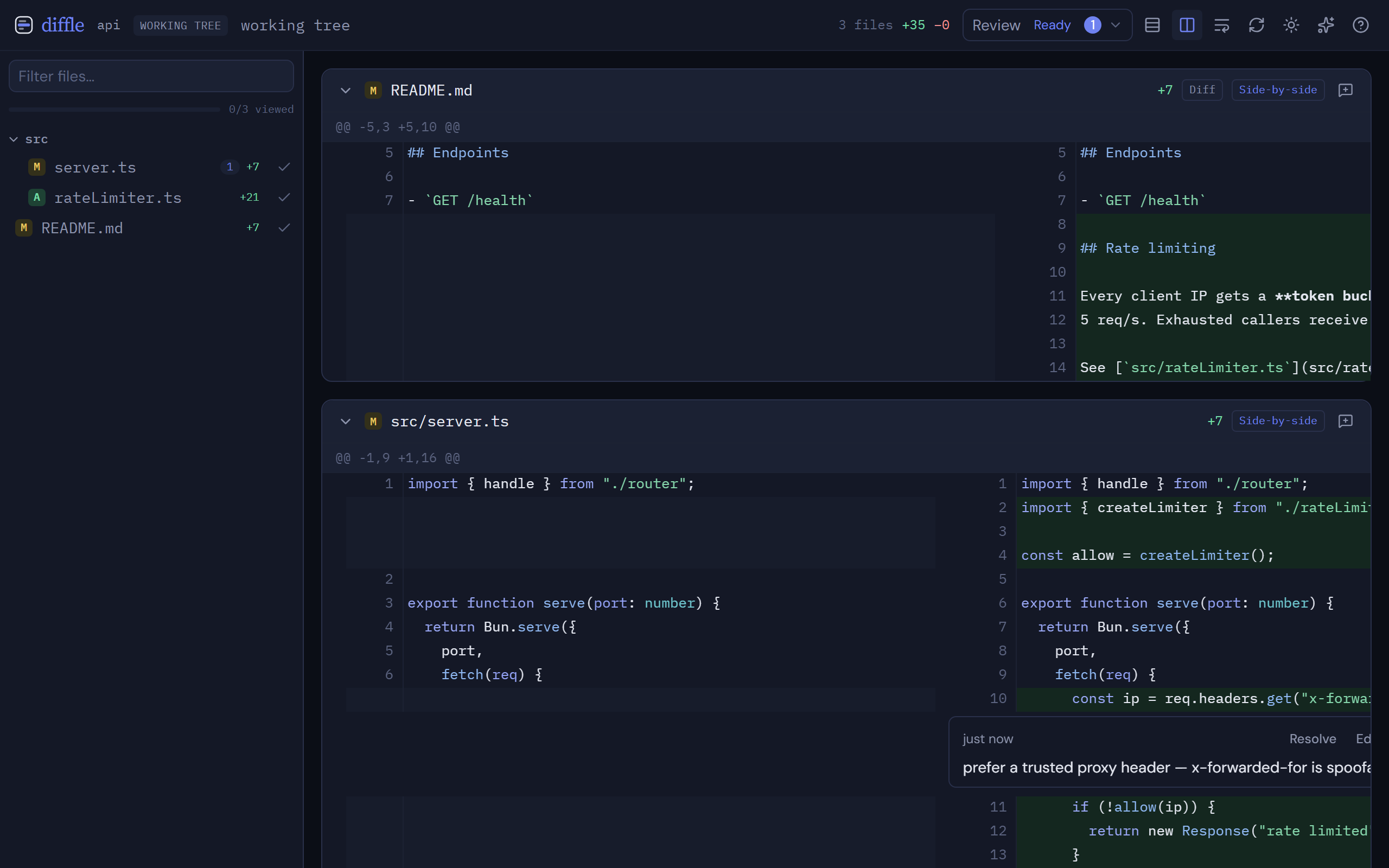Click the '0/3 viewed' label
Viewport: 1389px width, 868px height.
[261, 109]
